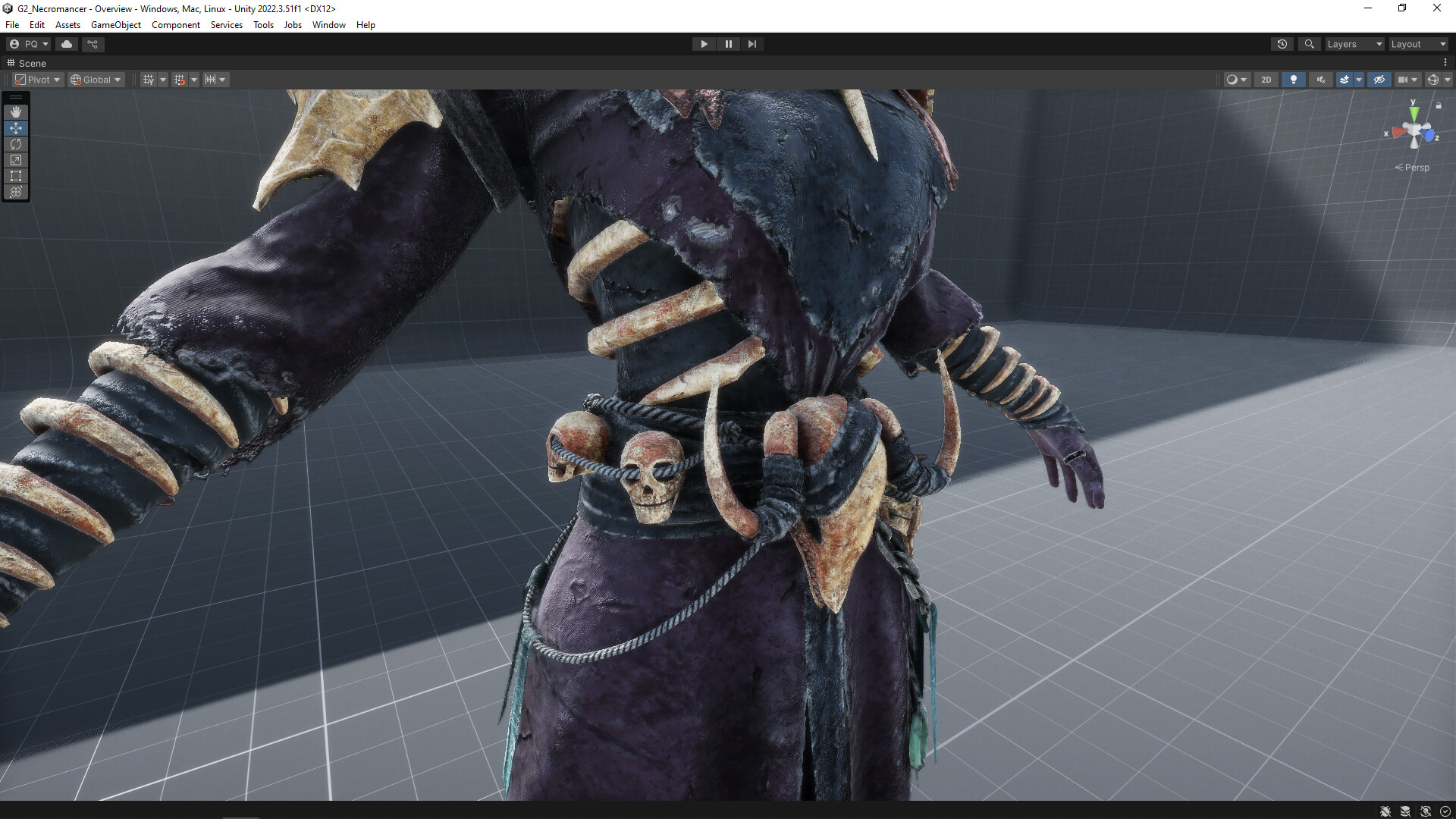The width and height of the screenshot is (1456, 819).
Task: Toggle hidden objects scene visibility
Action: (1379, 80)
